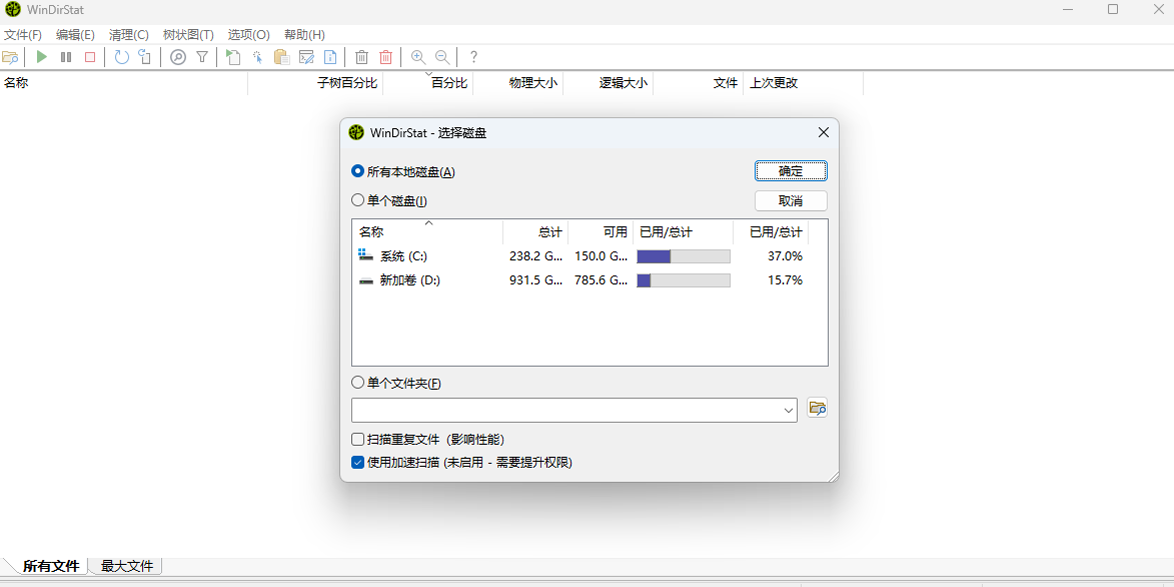1174x587 pixels.
Task: Click the 确定 button
Action: click(x=790, y=171)
